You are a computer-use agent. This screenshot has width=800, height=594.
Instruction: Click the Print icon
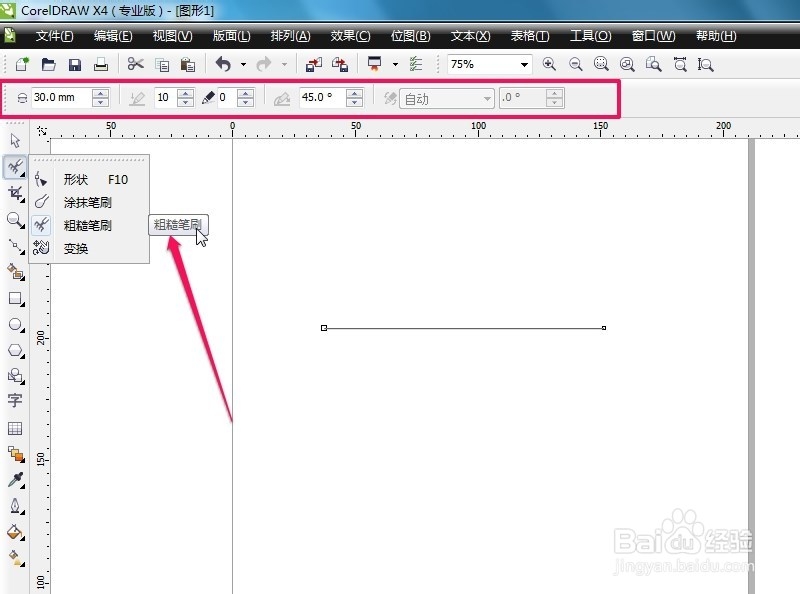[101, 64]
